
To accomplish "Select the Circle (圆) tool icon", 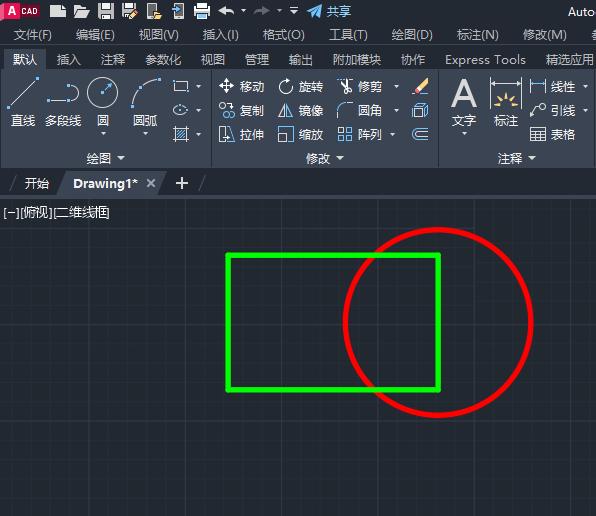I will pyautogui.click(x=103, y=93).
